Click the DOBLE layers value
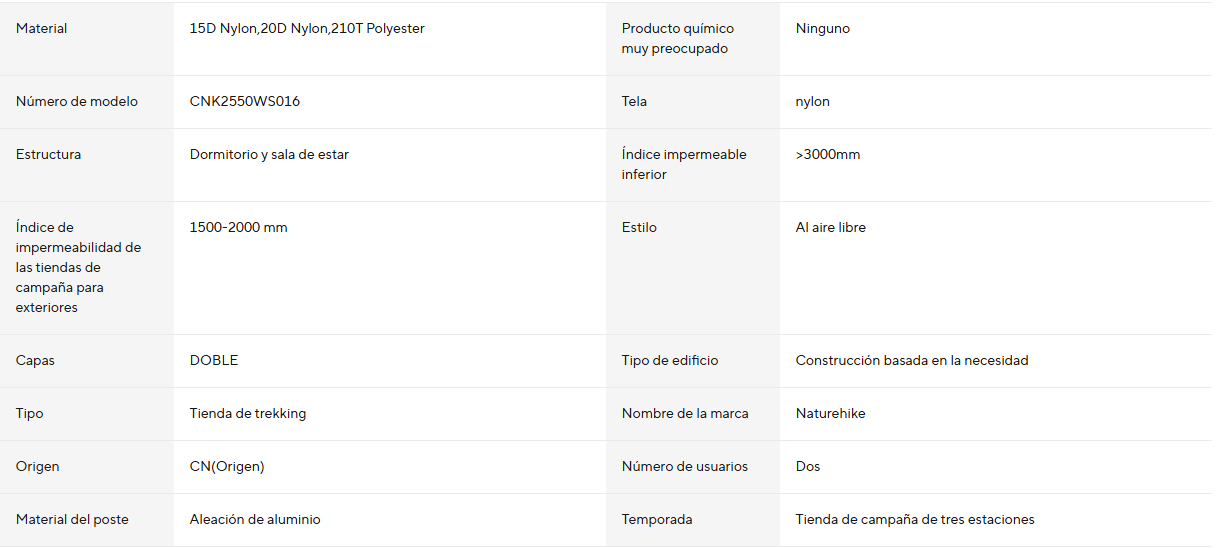The image size is (1217, 548). [214, 361]
